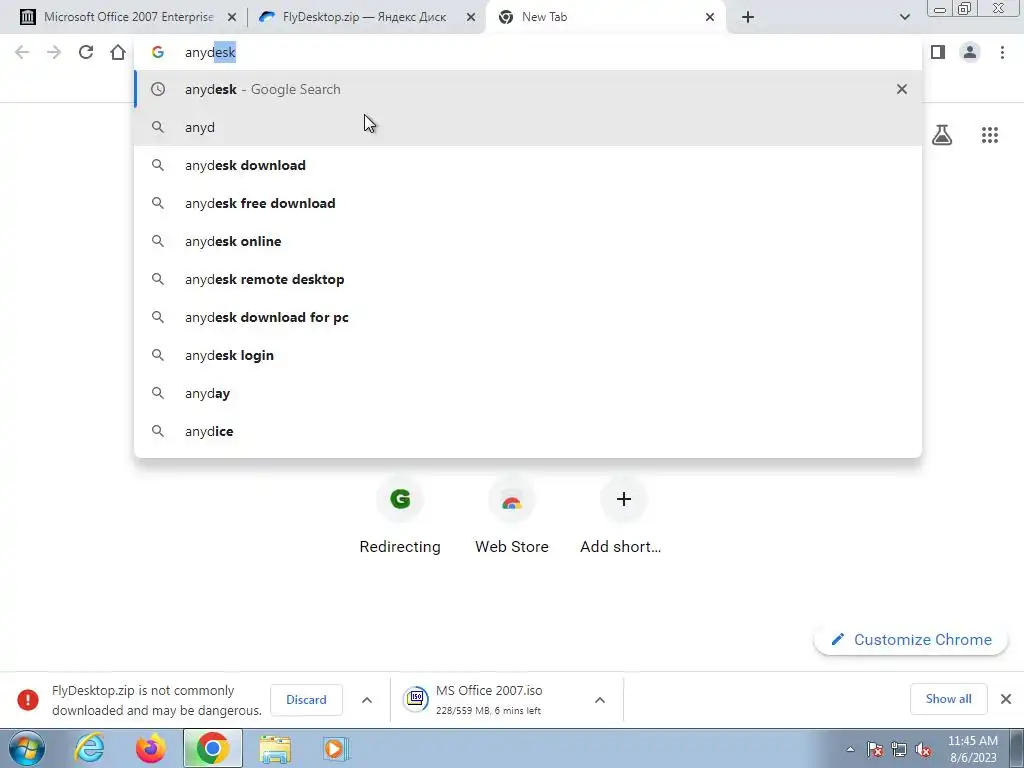Show hidden tray icons arrow
This screenshot has height=768, width=1024.
[850, 749]
